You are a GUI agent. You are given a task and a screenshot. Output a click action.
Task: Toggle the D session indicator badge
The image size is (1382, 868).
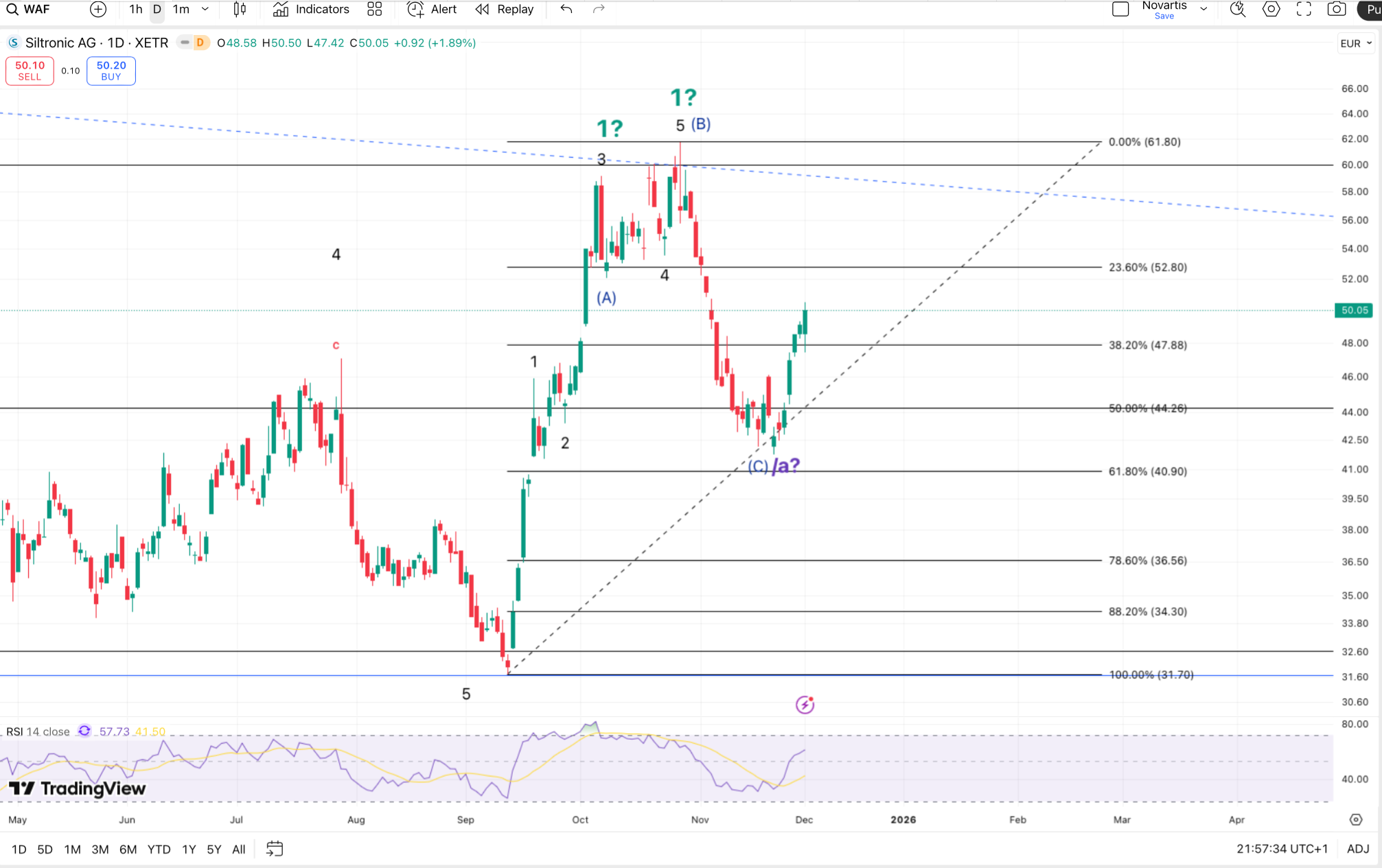(x=200, y=43)
